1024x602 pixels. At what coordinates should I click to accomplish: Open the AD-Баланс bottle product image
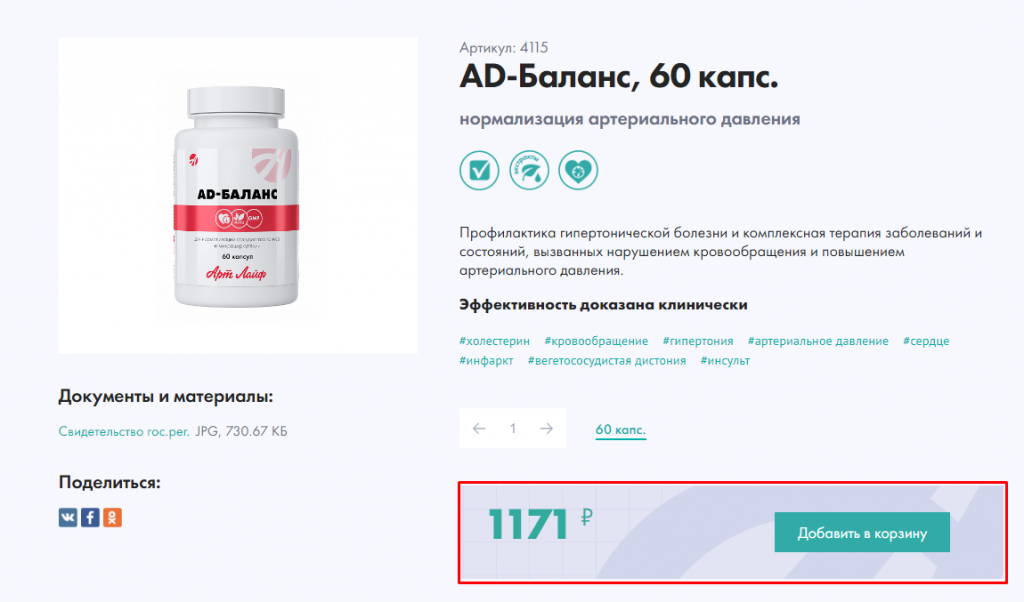coord(238,195)
